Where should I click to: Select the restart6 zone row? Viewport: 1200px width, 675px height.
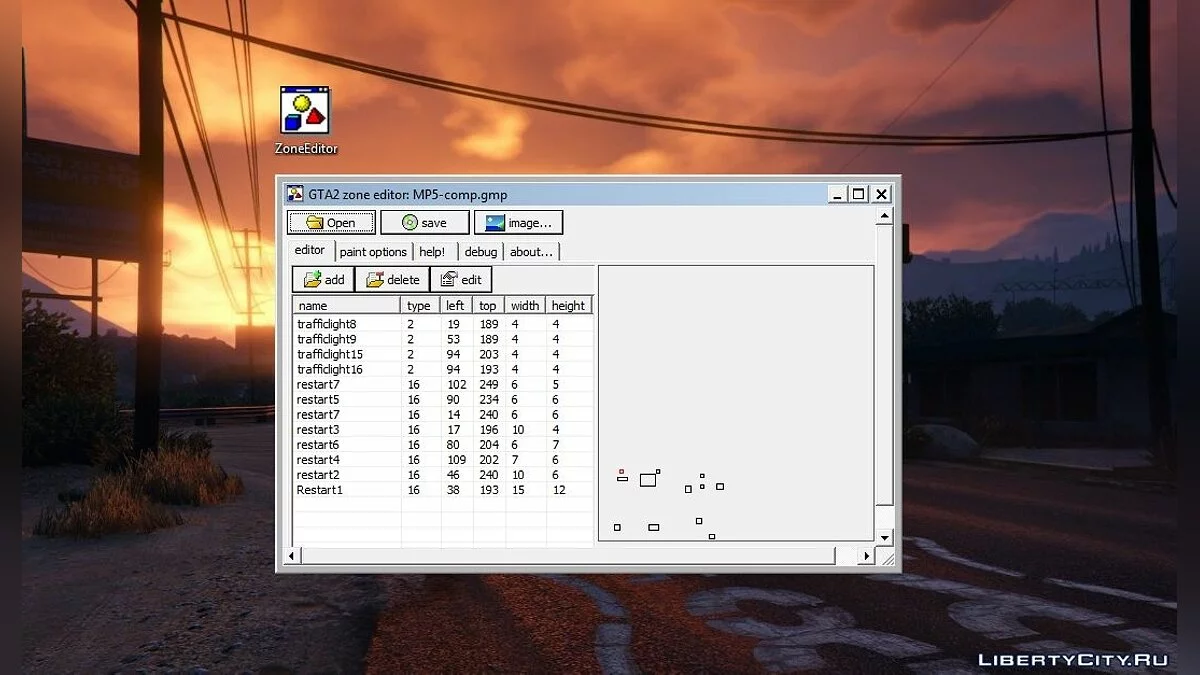tap(443, 444)
